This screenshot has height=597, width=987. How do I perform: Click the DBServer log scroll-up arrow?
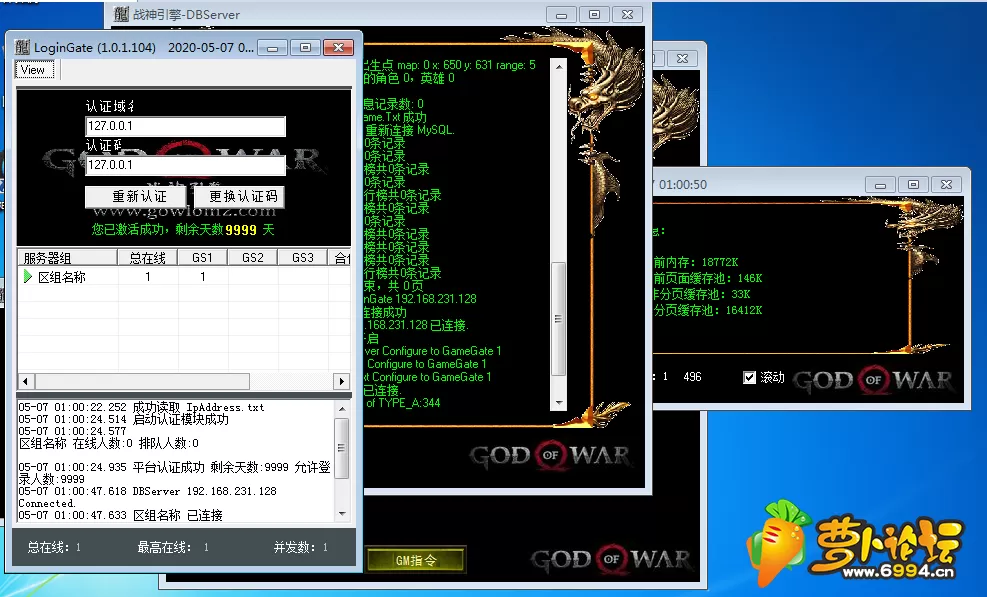(x=558, y=65)
